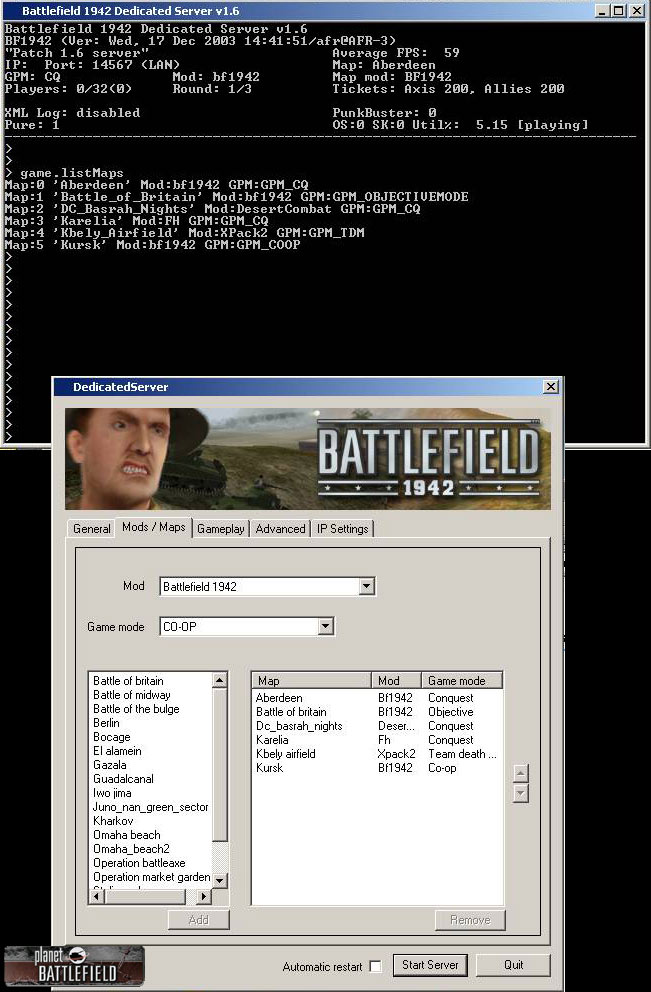The image size is (651, 992).
Task: Select Battle of britain Objective rotation row
Action: [377, 712]
